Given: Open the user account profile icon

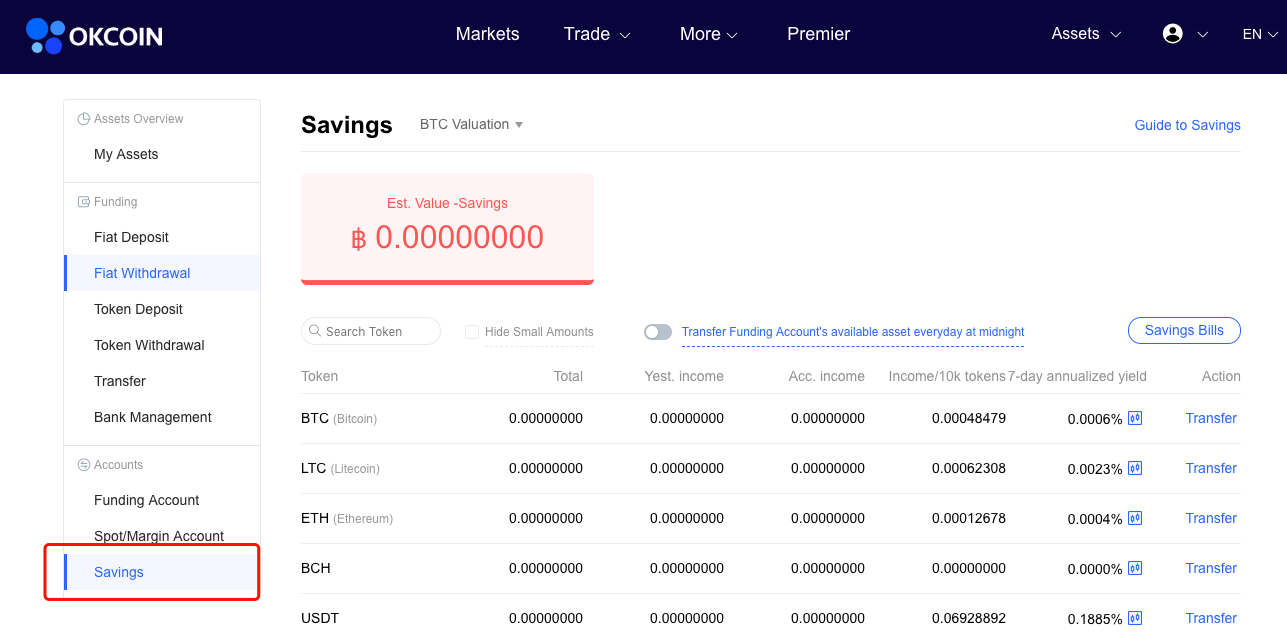Looking at the screenshot, I should [1173, 34].
